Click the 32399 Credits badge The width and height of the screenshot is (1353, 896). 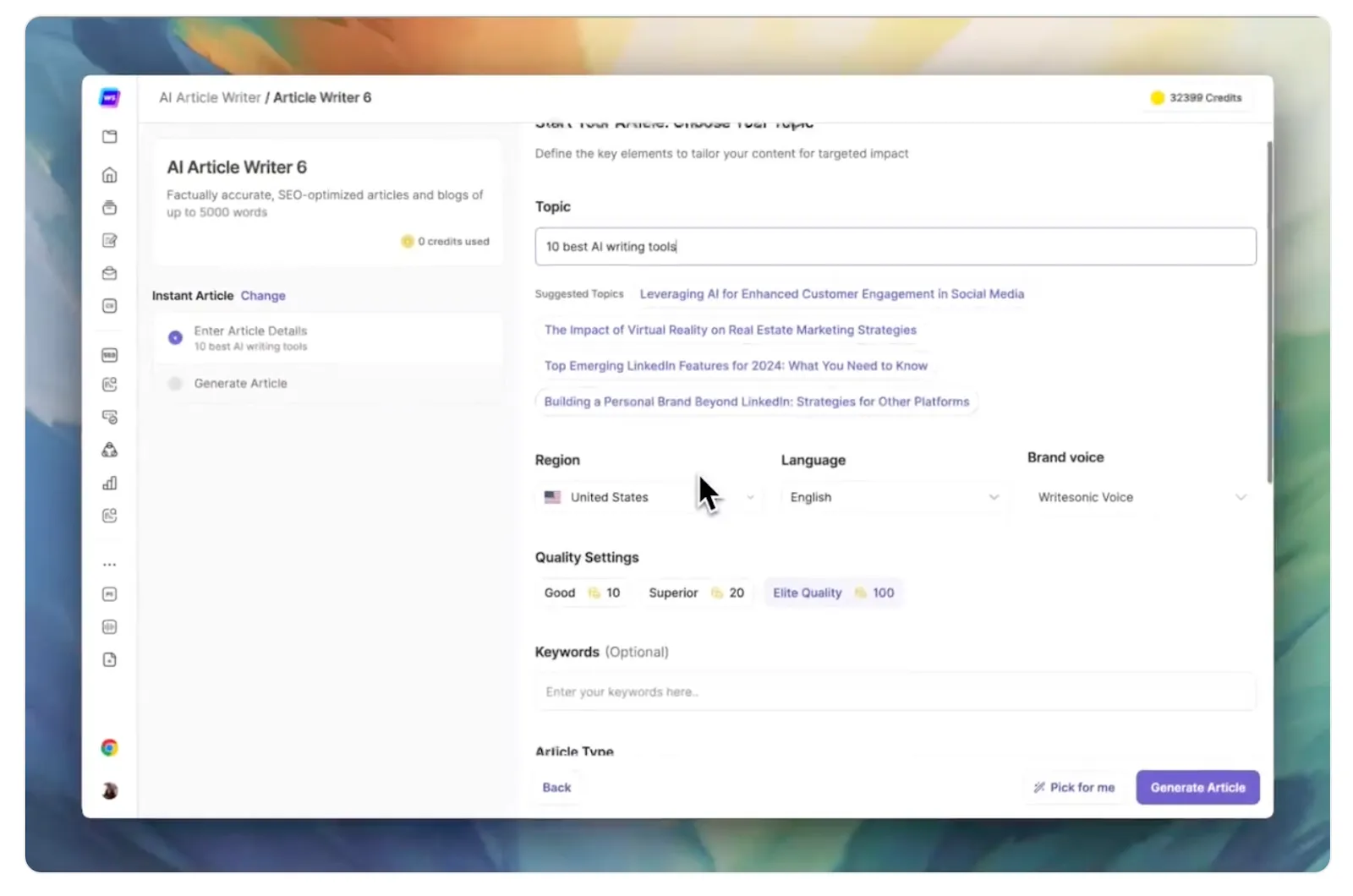coord(1197,98)
